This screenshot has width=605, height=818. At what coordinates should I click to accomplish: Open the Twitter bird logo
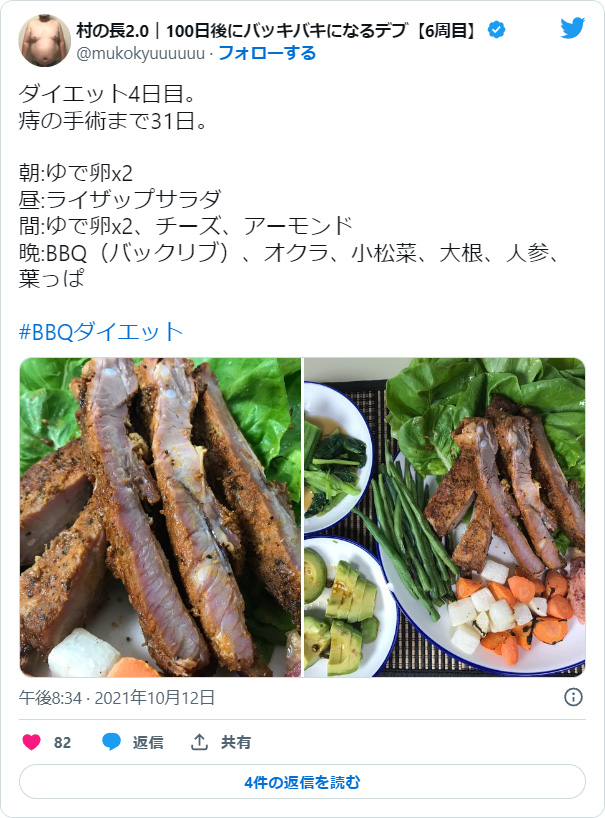pos(573,28)
